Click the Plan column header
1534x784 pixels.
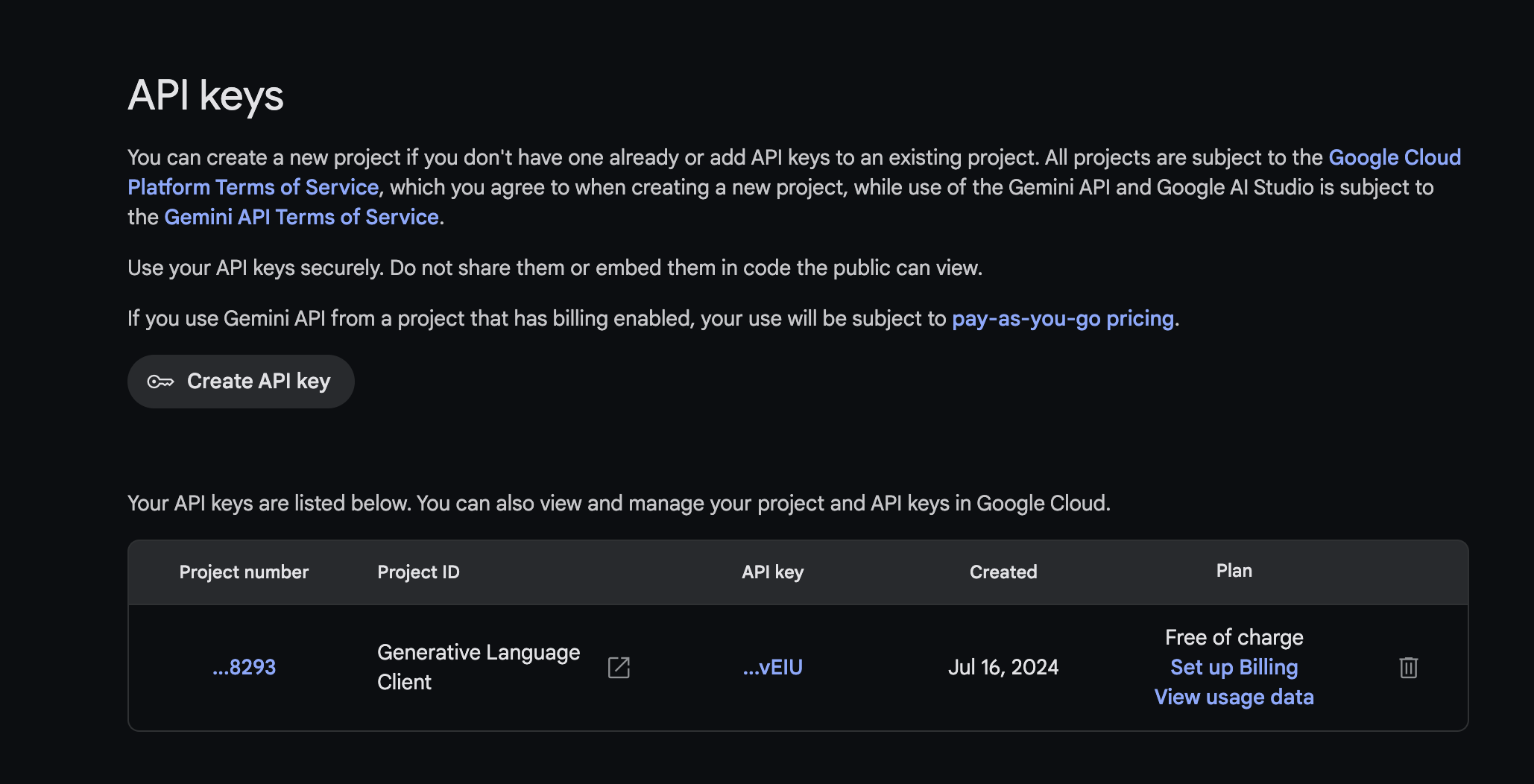(x=1234, y=570)
